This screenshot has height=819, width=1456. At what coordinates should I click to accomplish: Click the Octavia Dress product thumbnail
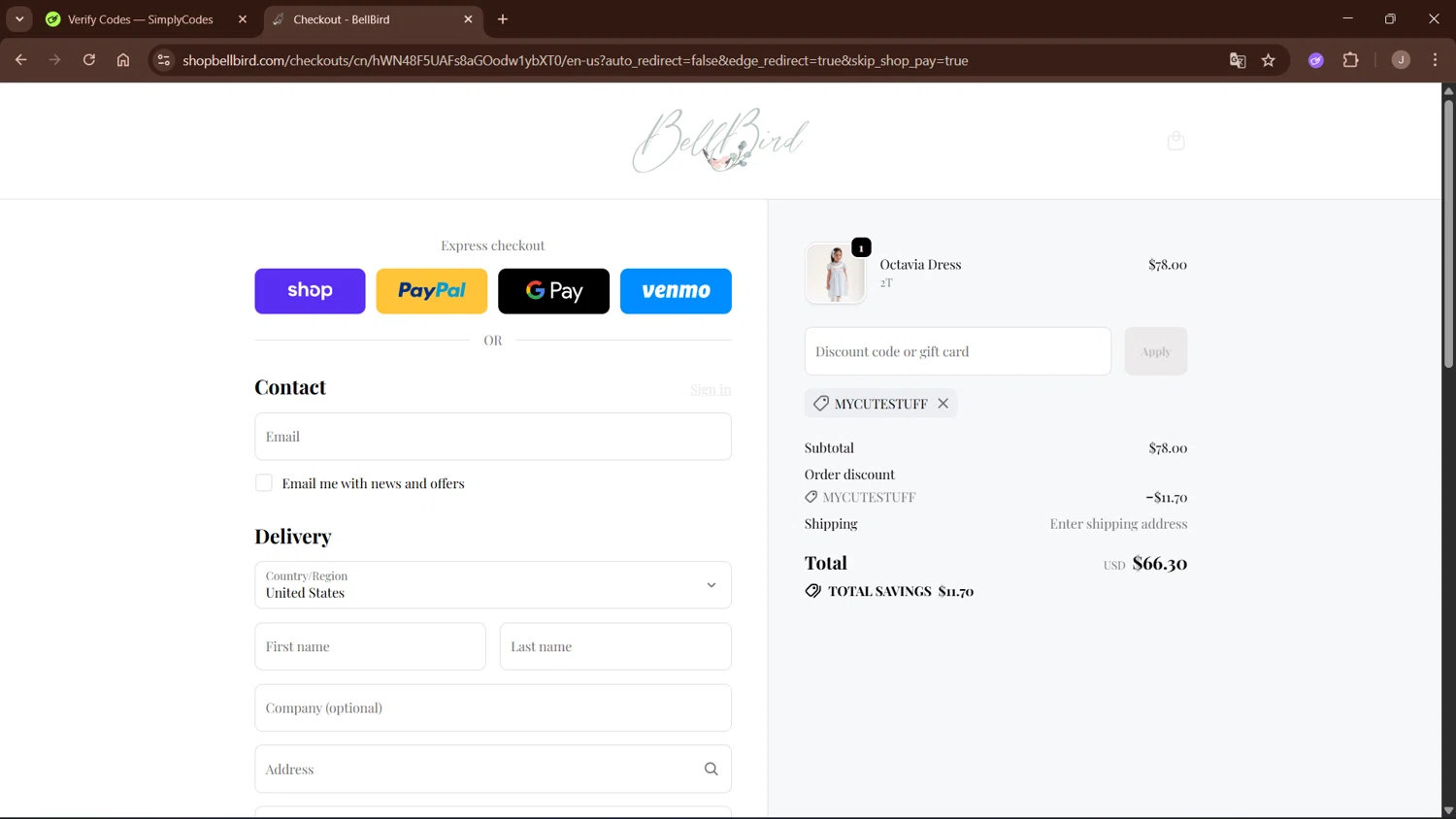click(835, 273)
